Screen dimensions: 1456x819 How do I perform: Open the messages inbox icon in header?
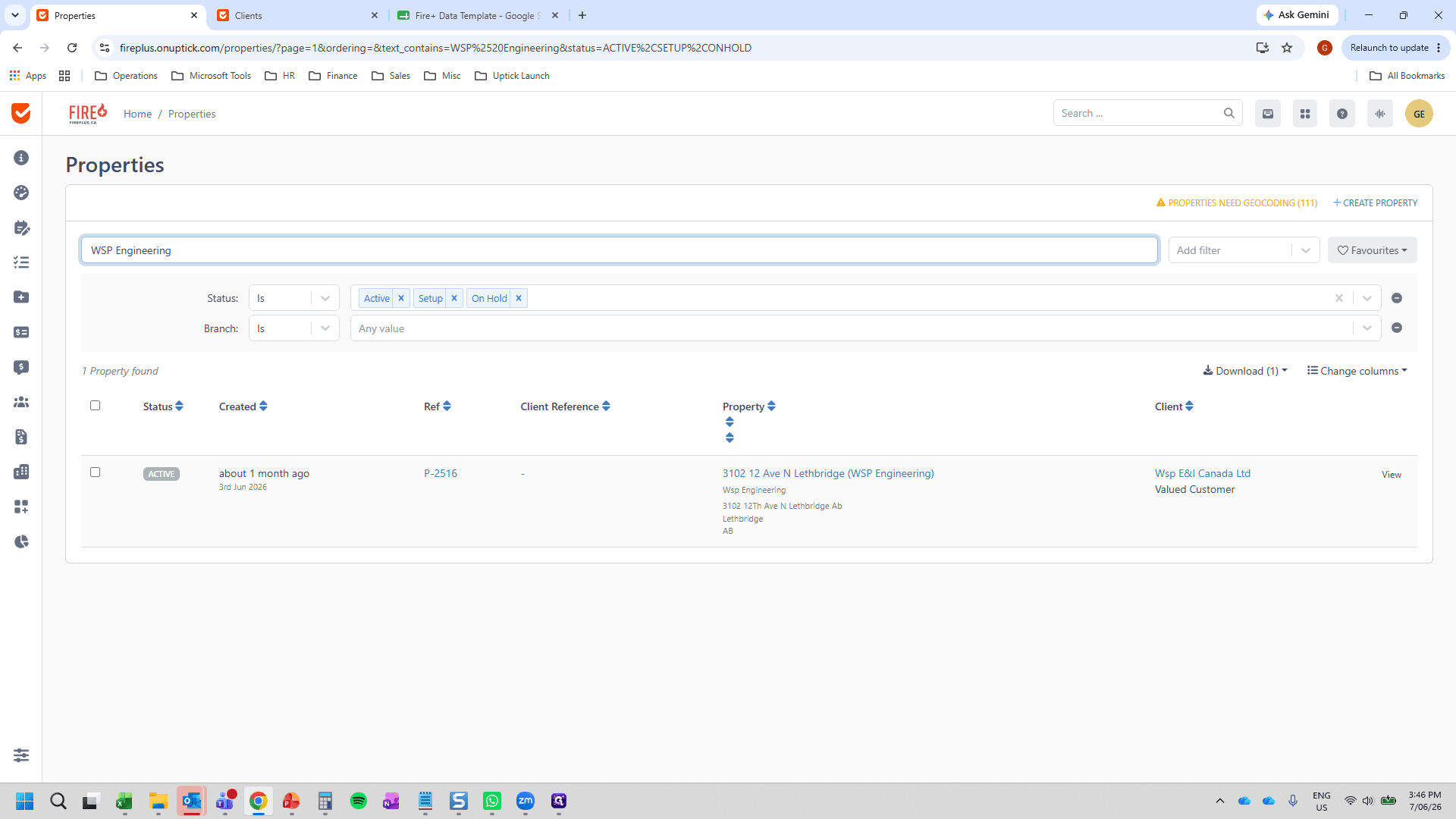pyautogui.click(x=1268, y=114)
